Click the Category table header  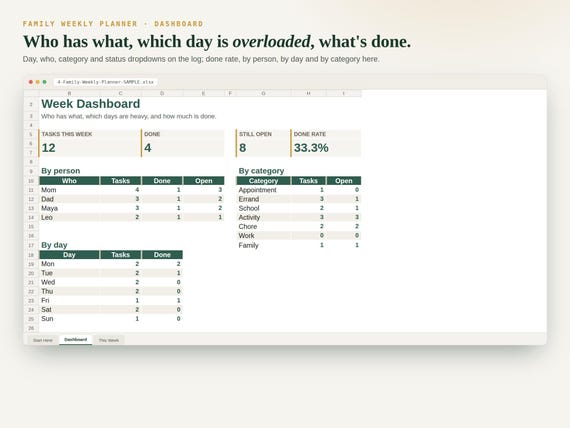coord(263,181)
